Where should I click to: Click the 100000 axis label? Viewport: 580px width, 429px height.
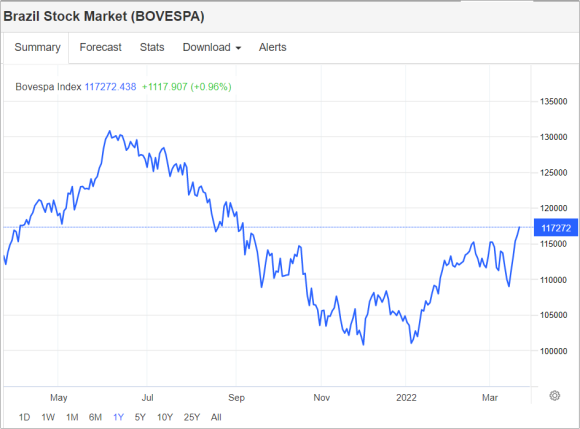tap(553, 351)
